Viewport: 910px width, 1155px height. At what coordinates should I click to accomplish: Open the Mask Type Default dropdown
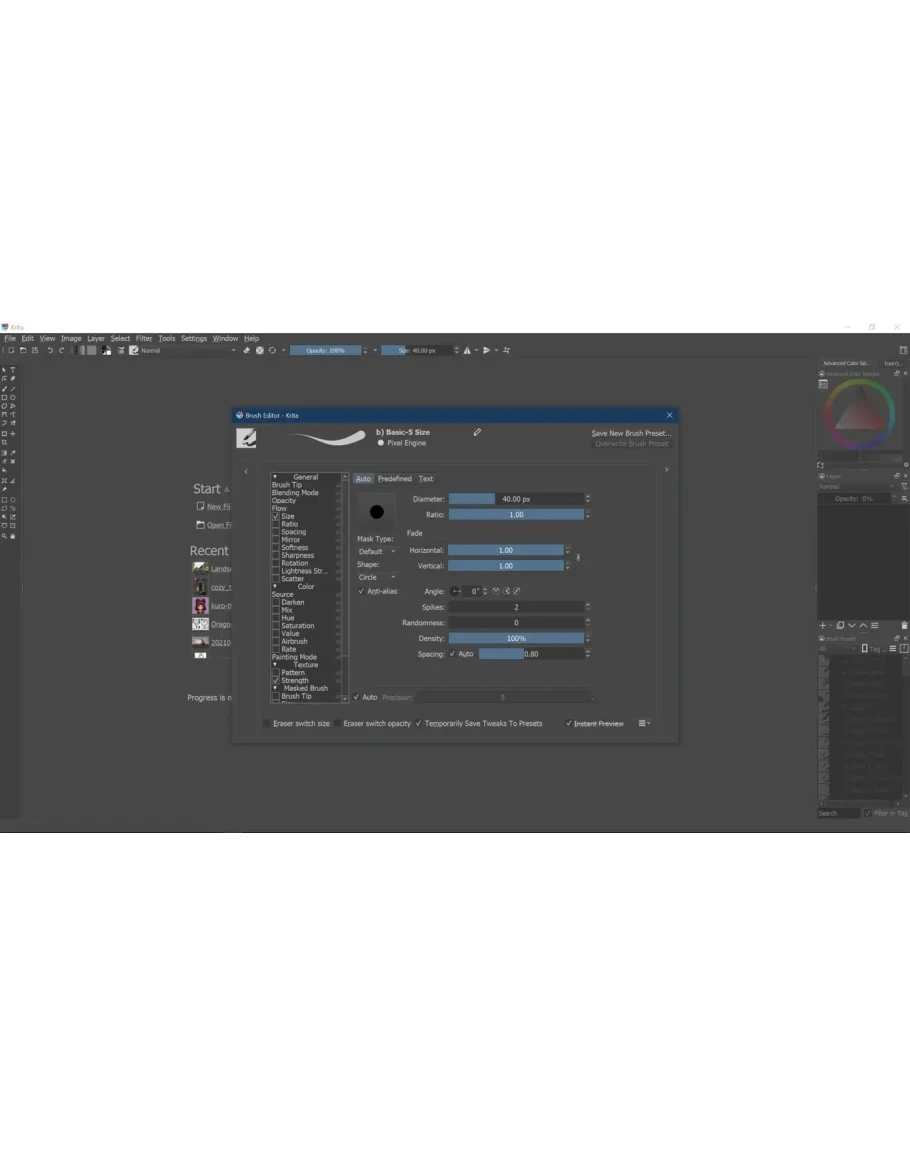[377, 551]
